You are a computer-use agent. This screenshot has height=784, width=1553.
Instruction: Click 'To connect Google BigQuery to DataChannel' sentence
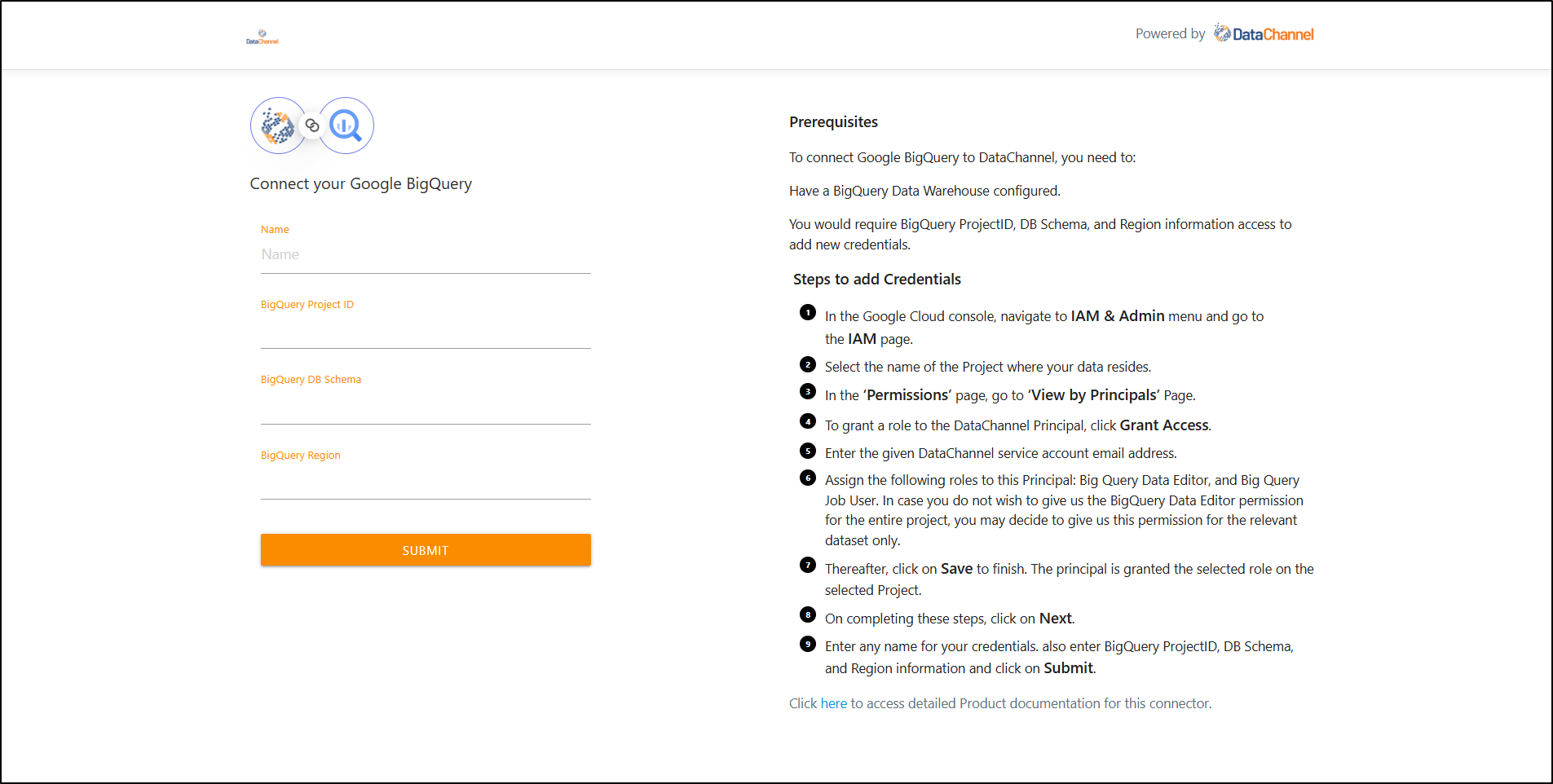pyautogui.click(x=962, y=157)
